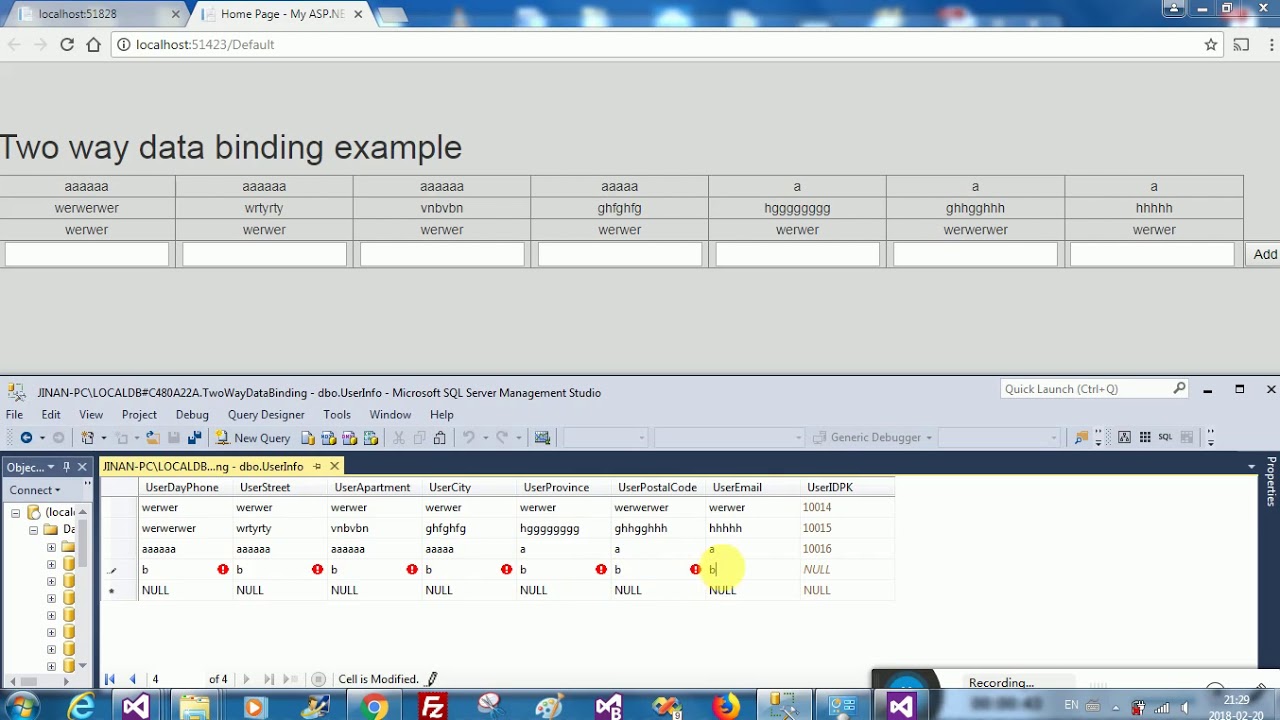Screen dimensions: 1280x720
Task: Click in the Quick Launch search box
Action: pos(1095,389)
